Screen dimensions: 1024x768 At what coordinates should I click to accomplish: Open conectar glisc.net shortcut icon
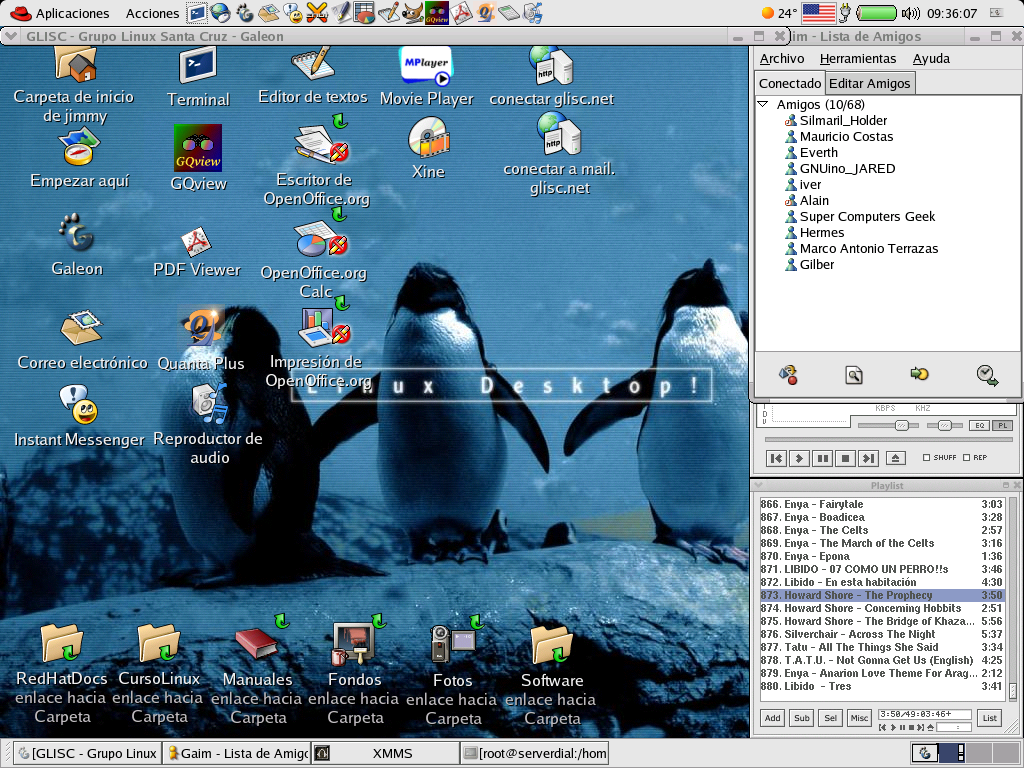click(x=551, y=65)
